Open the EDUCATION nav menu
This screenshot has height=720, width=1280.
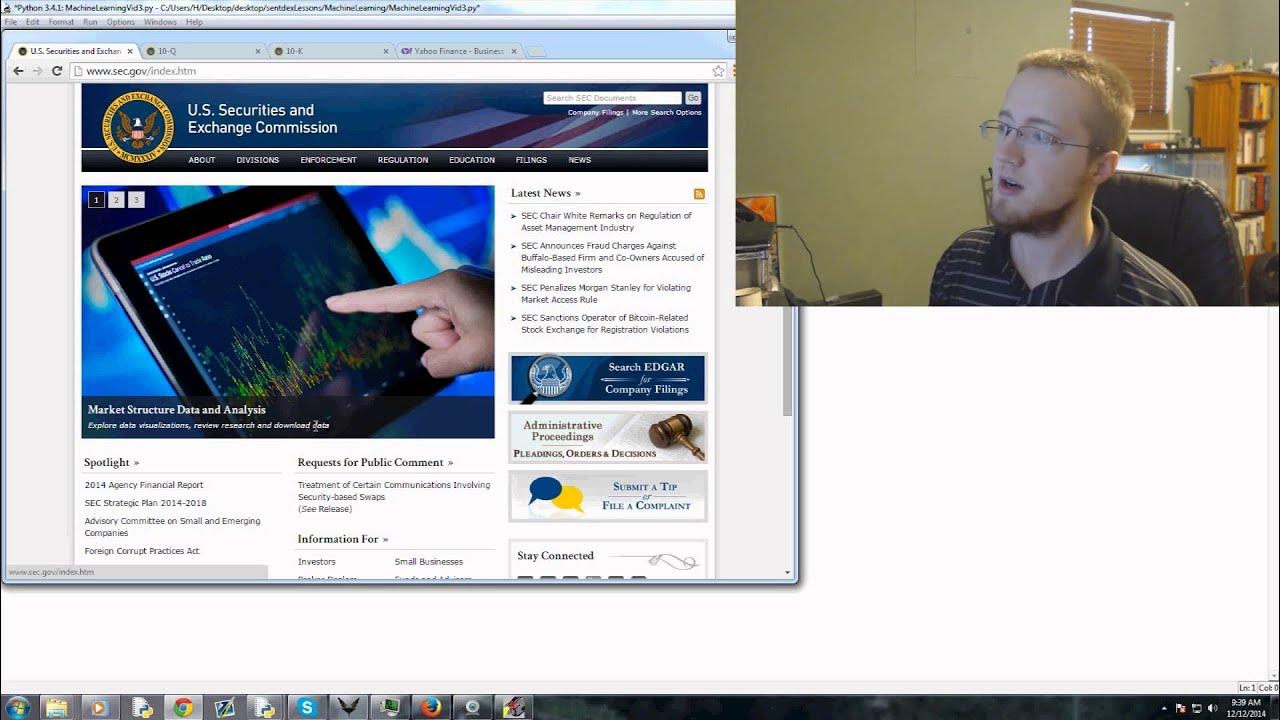pyautogui.click(x=472, y=160)
